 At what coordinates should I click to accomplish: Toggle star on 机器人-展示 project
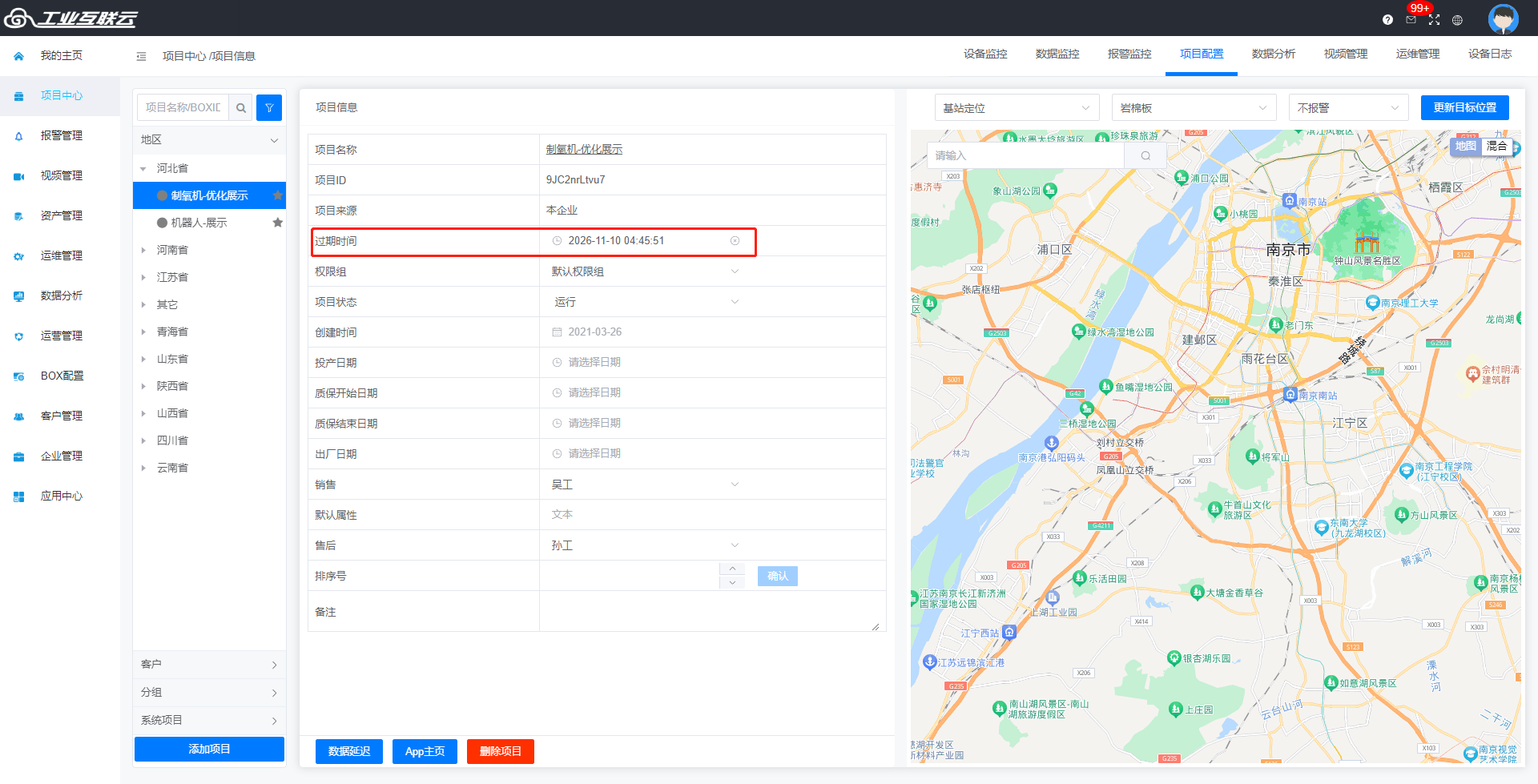278,223
